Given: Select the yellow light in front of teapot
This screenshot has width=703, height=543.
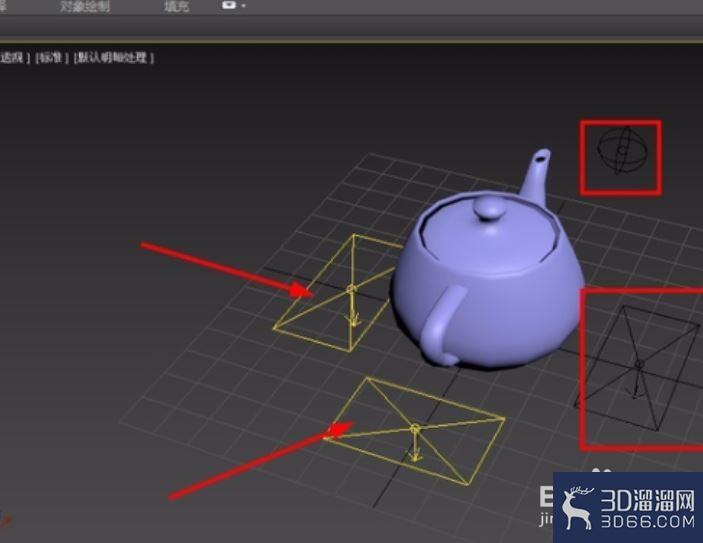Looking at the screenshot, I should click(415, 431).
